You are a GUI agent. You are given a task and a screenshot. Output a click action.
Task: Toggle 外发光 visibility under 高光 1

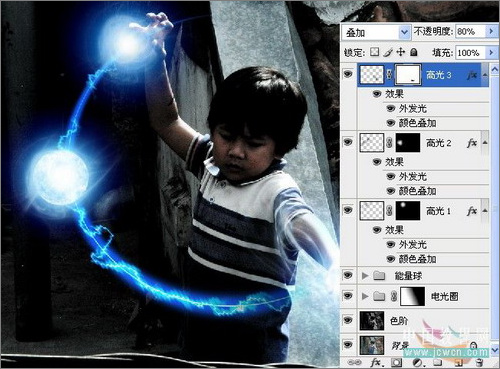coord(391,245)
